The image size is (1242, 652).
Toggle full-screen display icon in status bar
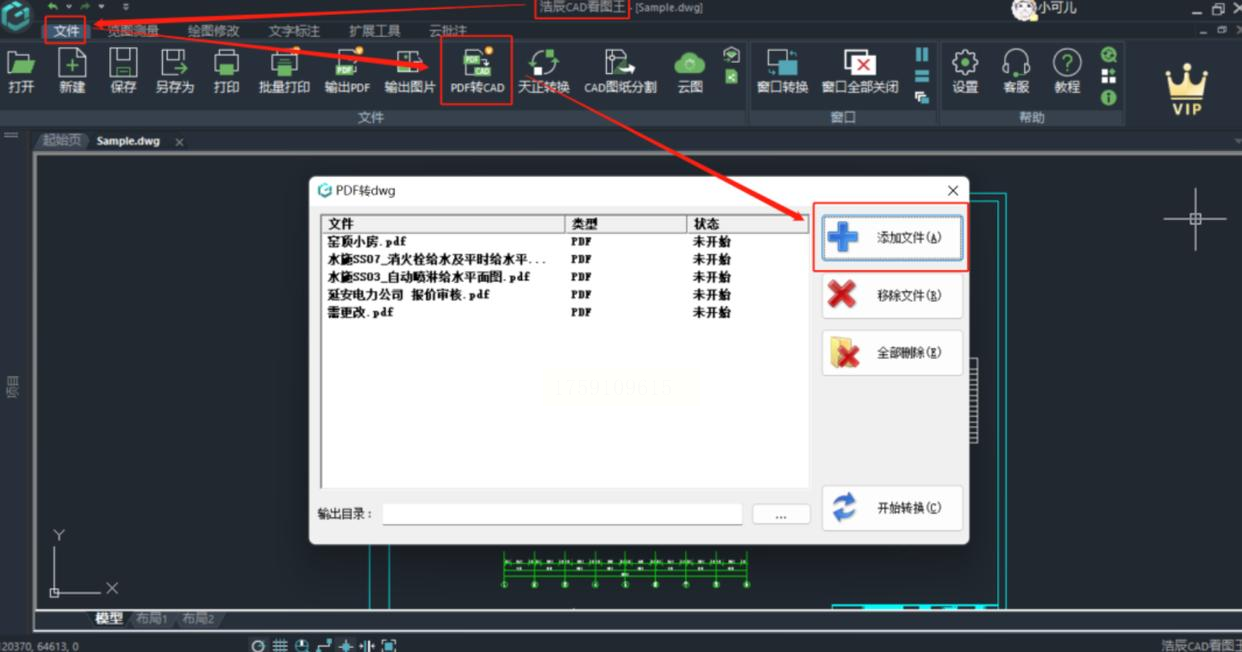pyautogui.click(x=389, y=646)
